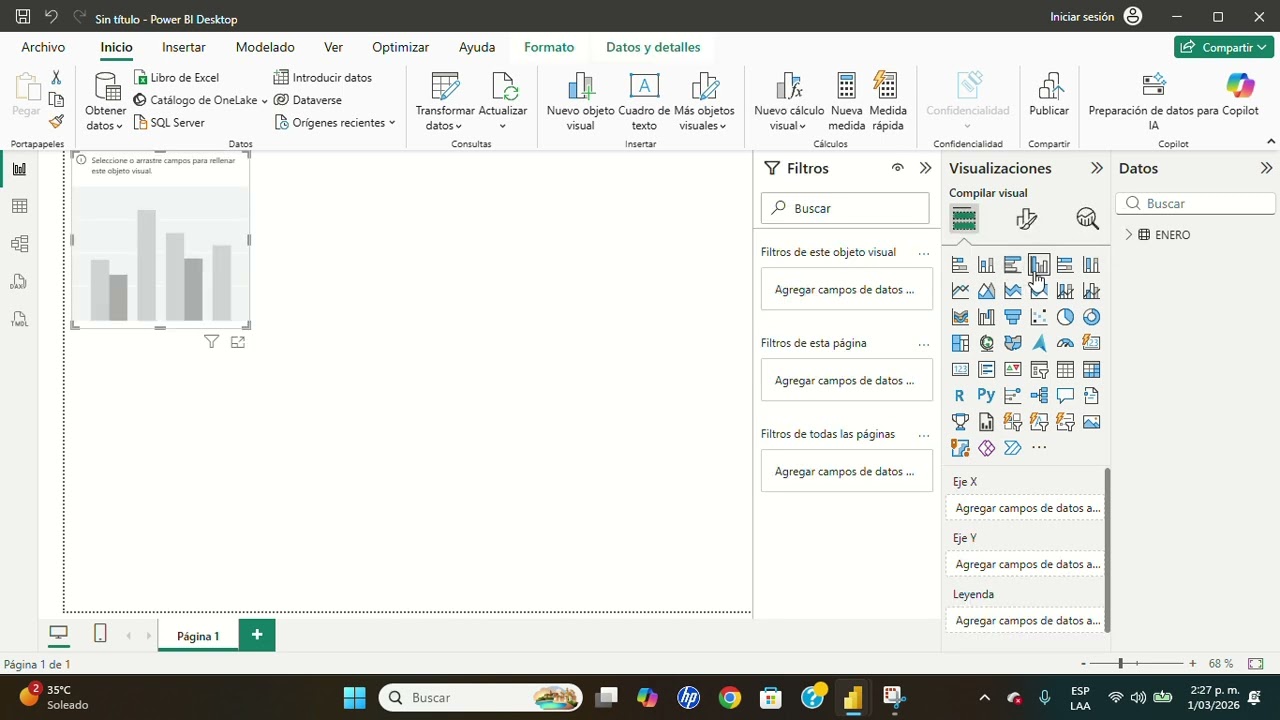Toggle Filters pane visibility eye icon

click(x=897, y=168)
